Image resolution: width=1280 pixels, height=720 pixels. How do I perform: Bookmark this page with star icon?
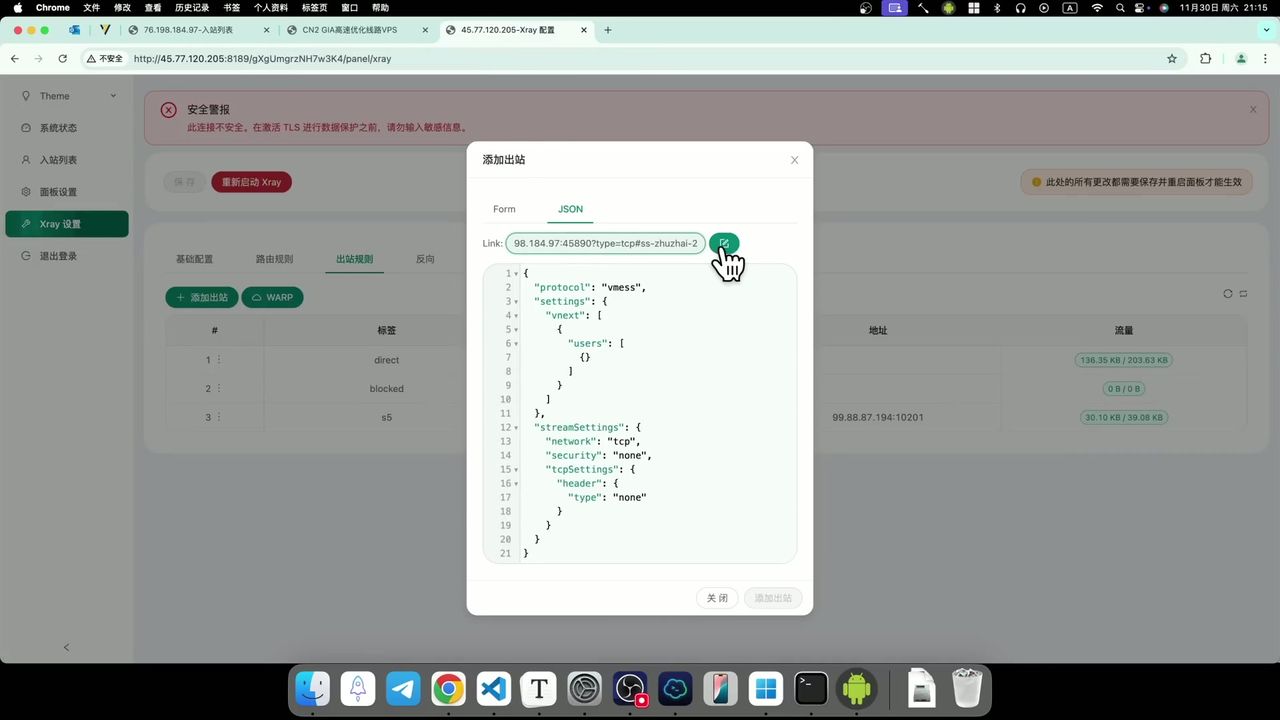(x=1172, y=59)
